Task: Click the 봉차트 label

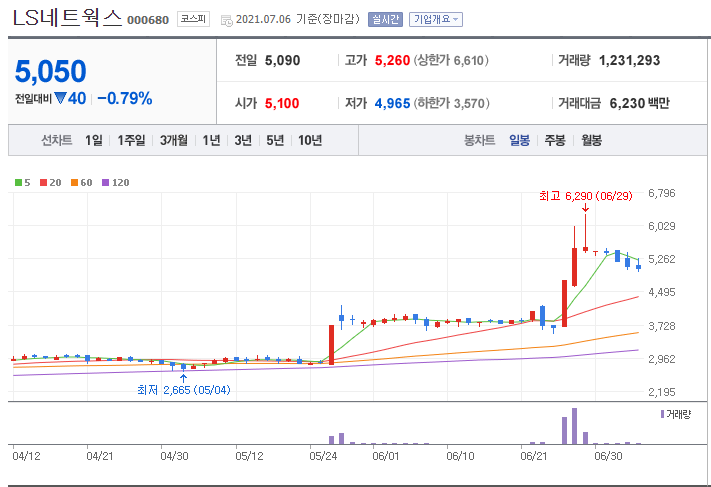Action: [479, 140]
